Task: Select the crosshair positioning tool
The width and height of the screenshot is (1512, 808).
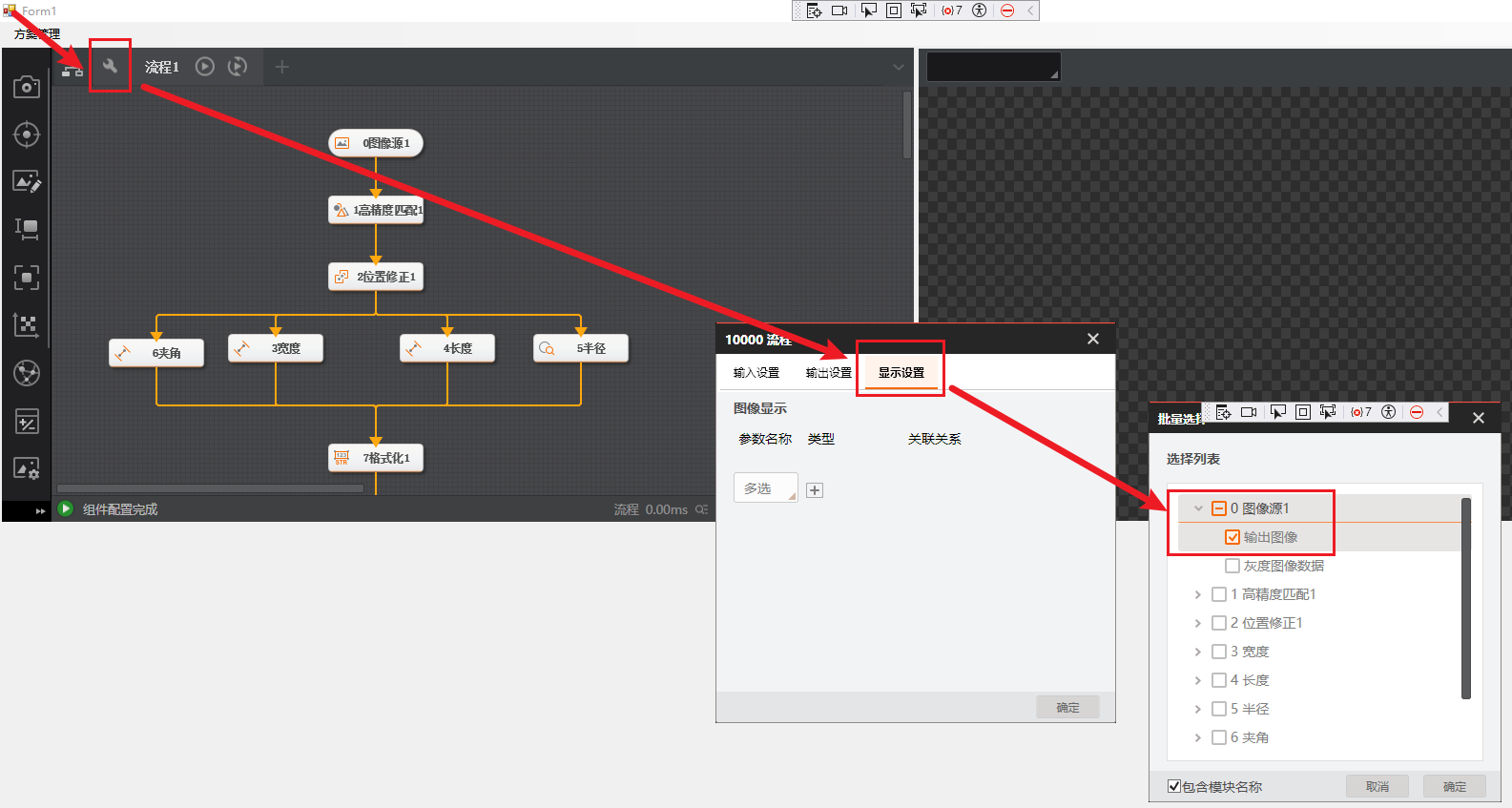Action: click(27, 135)
